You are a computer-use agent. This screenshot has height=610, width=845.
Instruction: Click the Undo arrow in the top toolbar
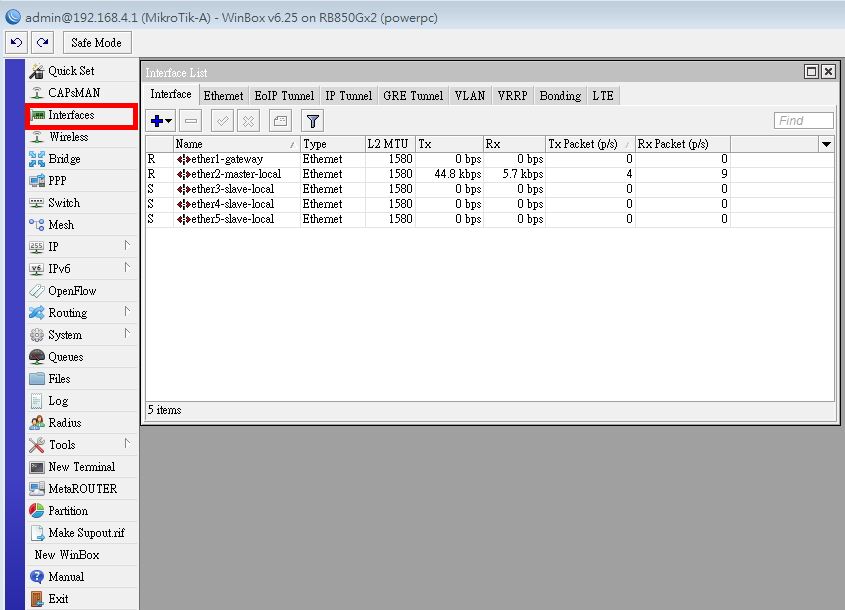coord(15,42)
